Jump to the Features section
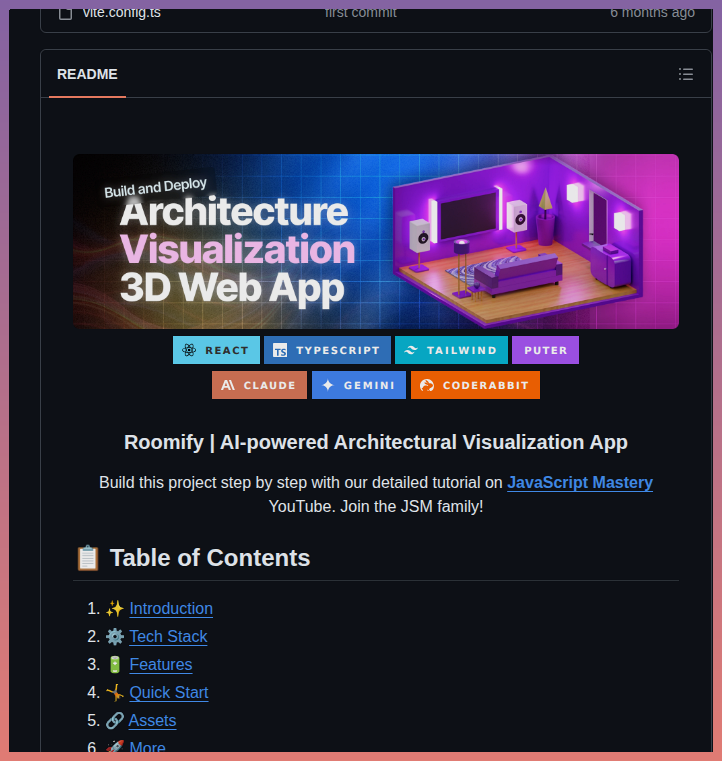Viewport: 722px width, 761px height. 161,664
